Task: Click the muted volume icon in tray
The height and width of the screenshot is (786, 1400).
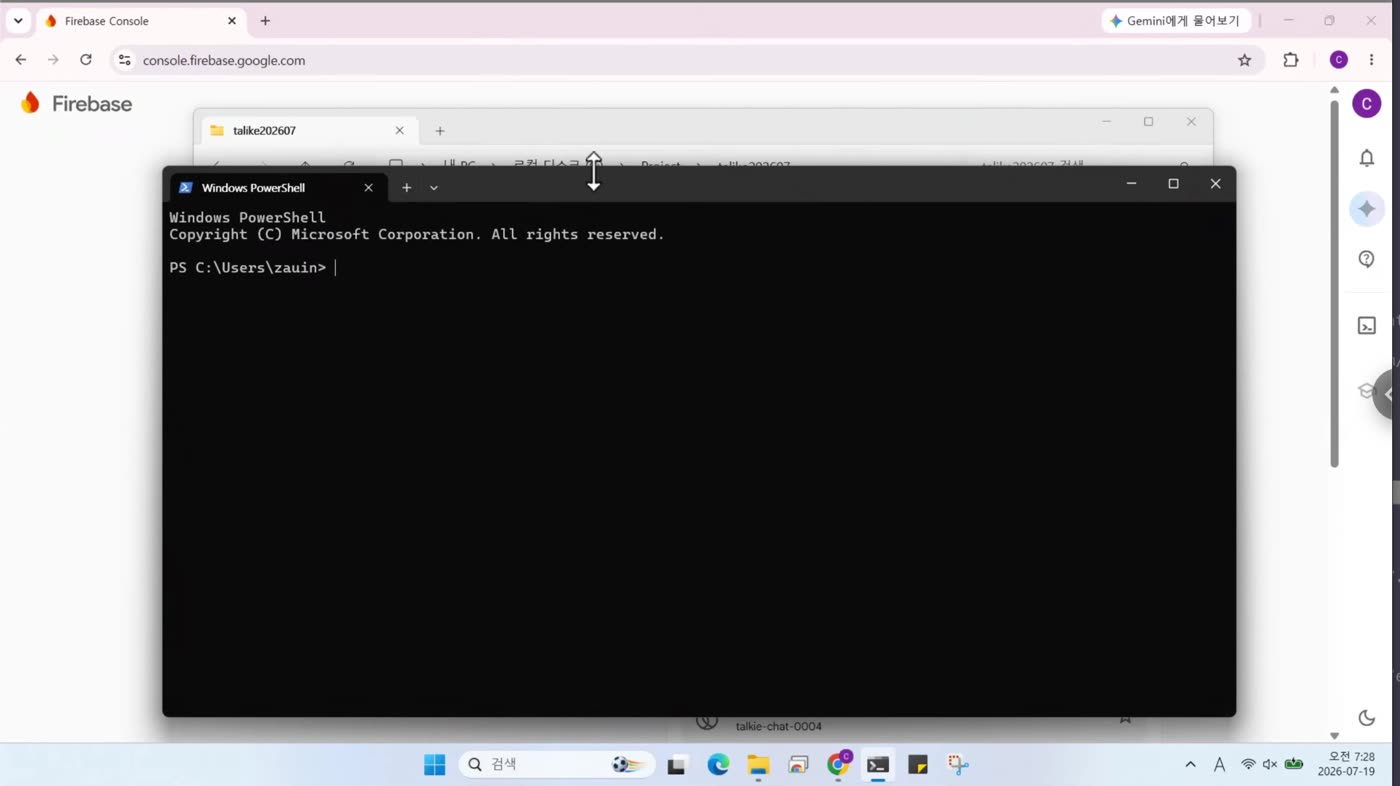Action: [x=1270, y=765]
